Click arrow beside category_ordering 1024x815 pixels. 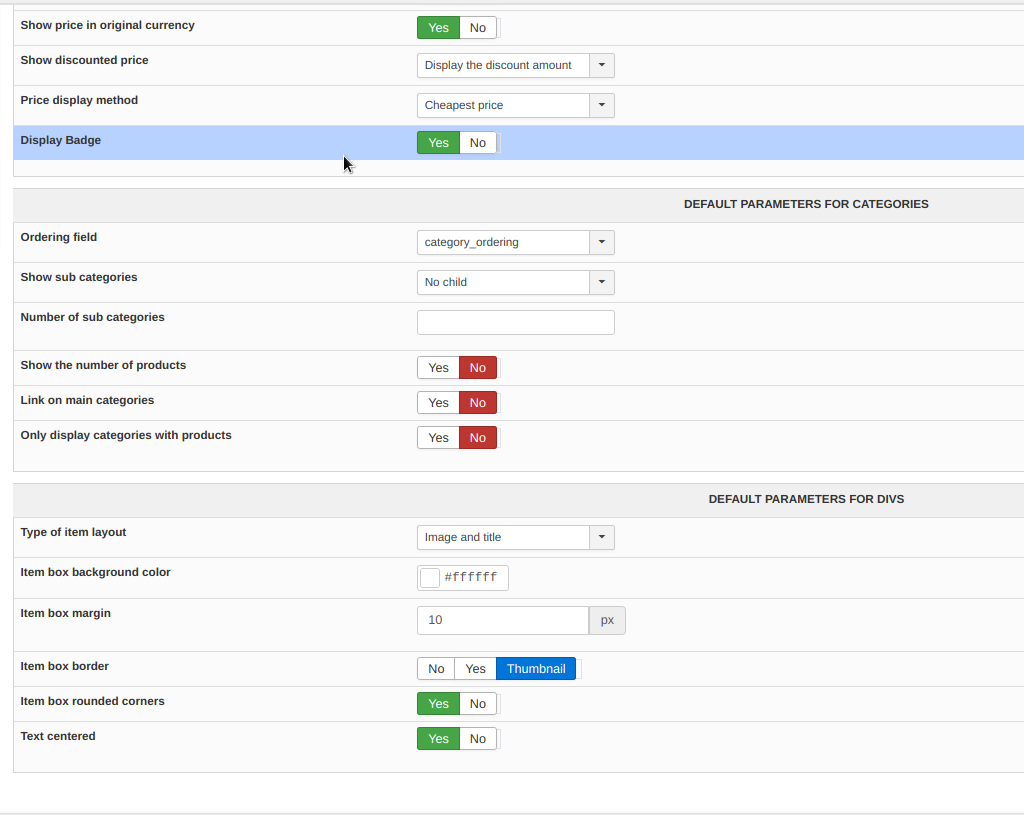(601, 242)
